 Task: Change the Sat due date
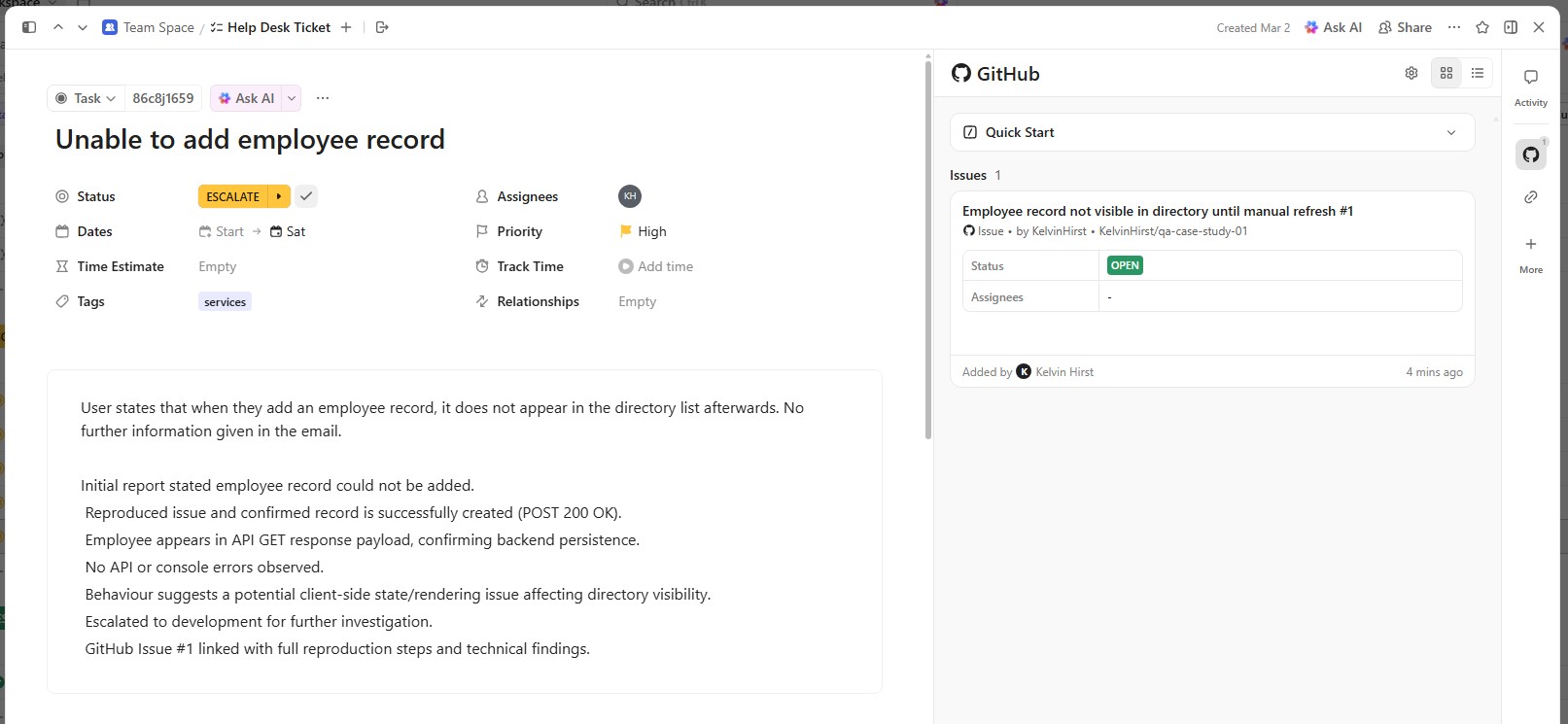click(288, 231)
